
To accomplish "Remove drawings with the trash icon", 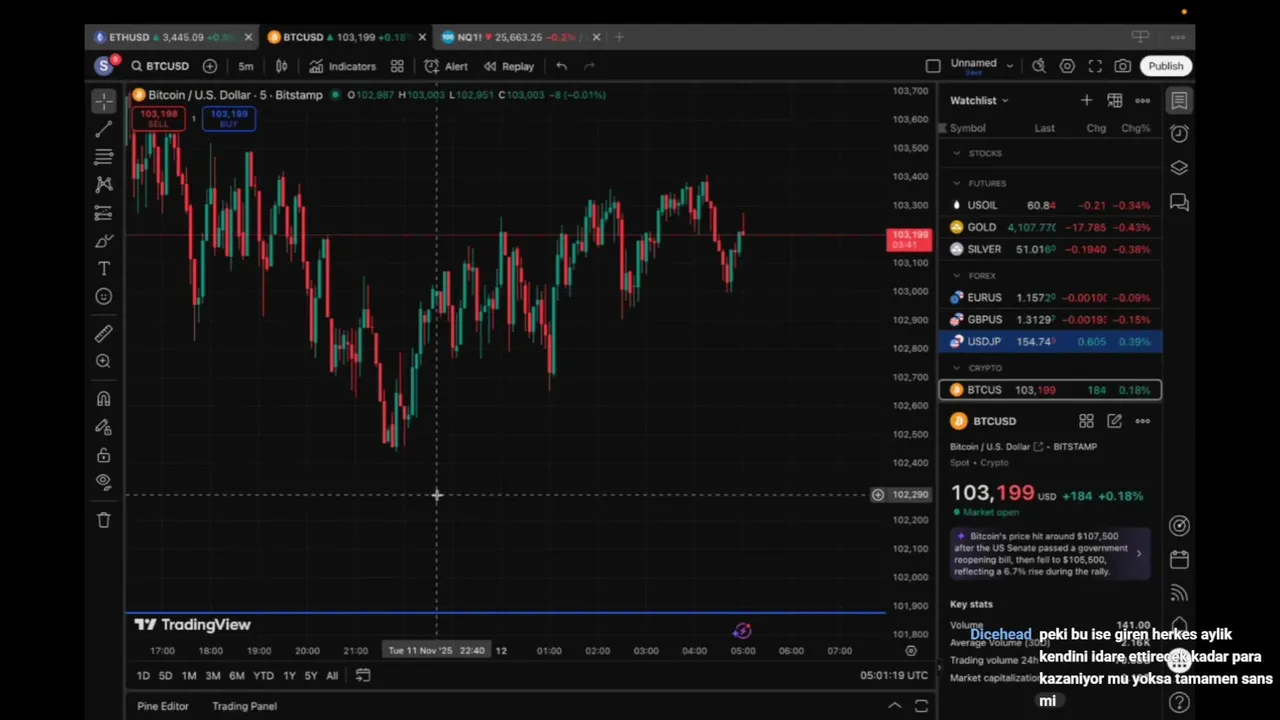I will 104,520.
